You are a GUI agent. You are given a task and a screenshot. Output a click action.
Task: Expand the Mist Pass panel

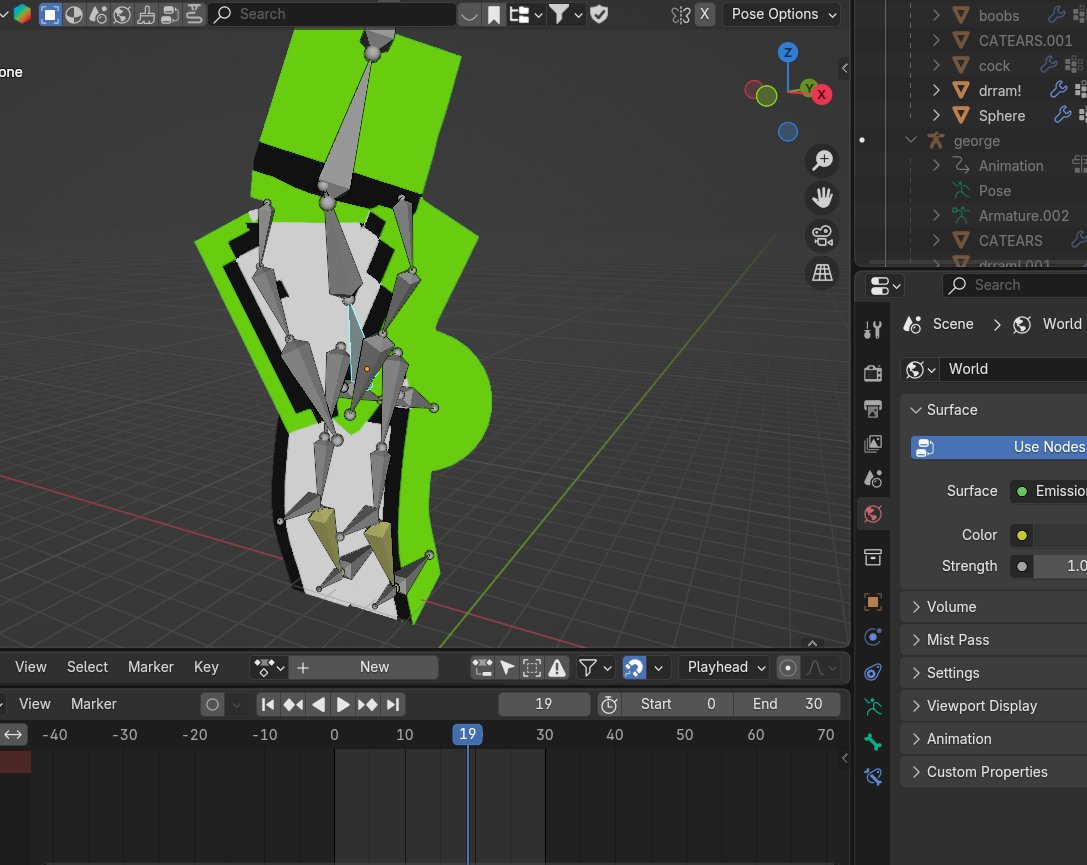point(957,640)
